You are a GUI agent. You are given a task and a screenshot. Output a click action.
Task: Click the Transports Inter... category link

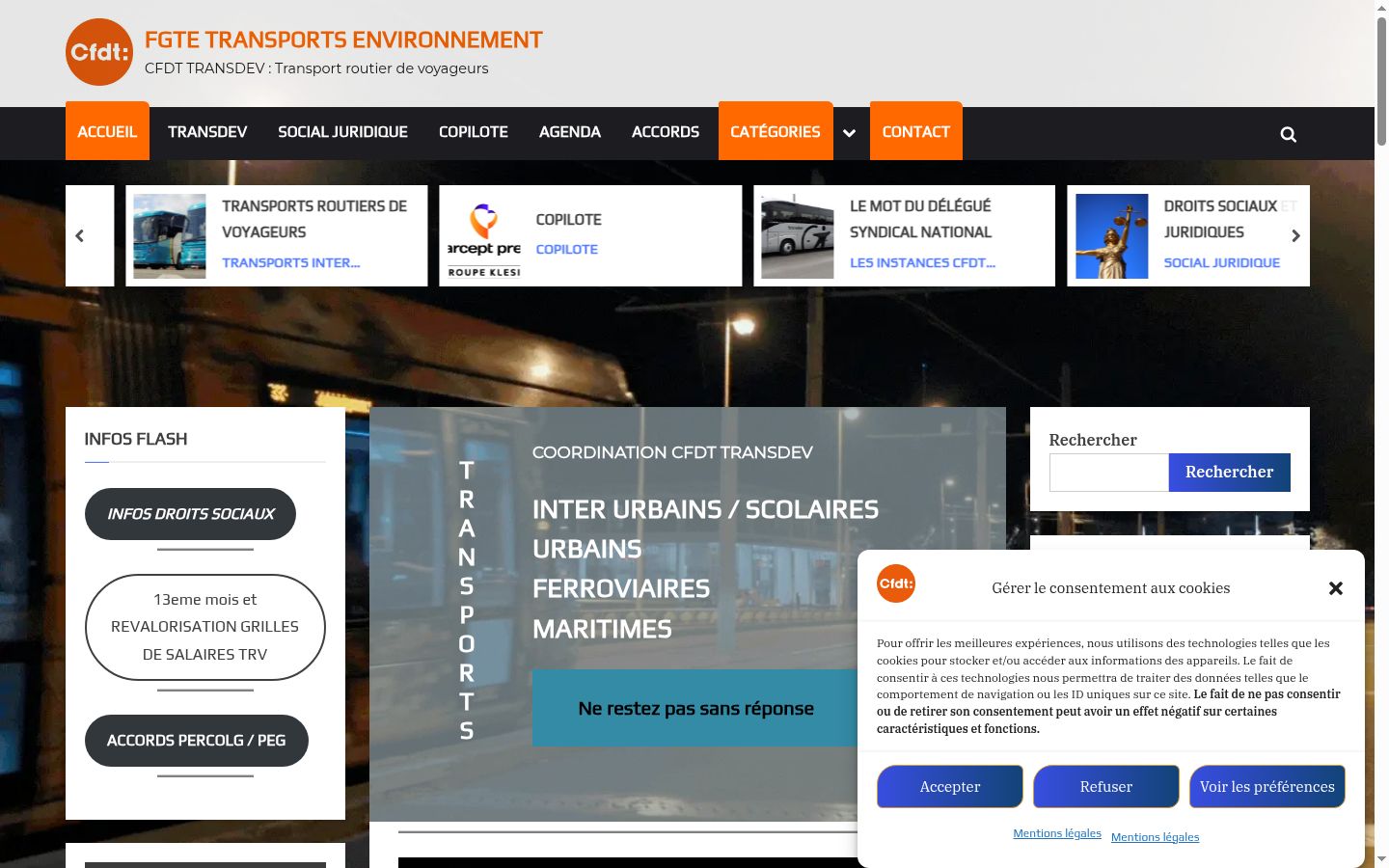tap(290, 262)
